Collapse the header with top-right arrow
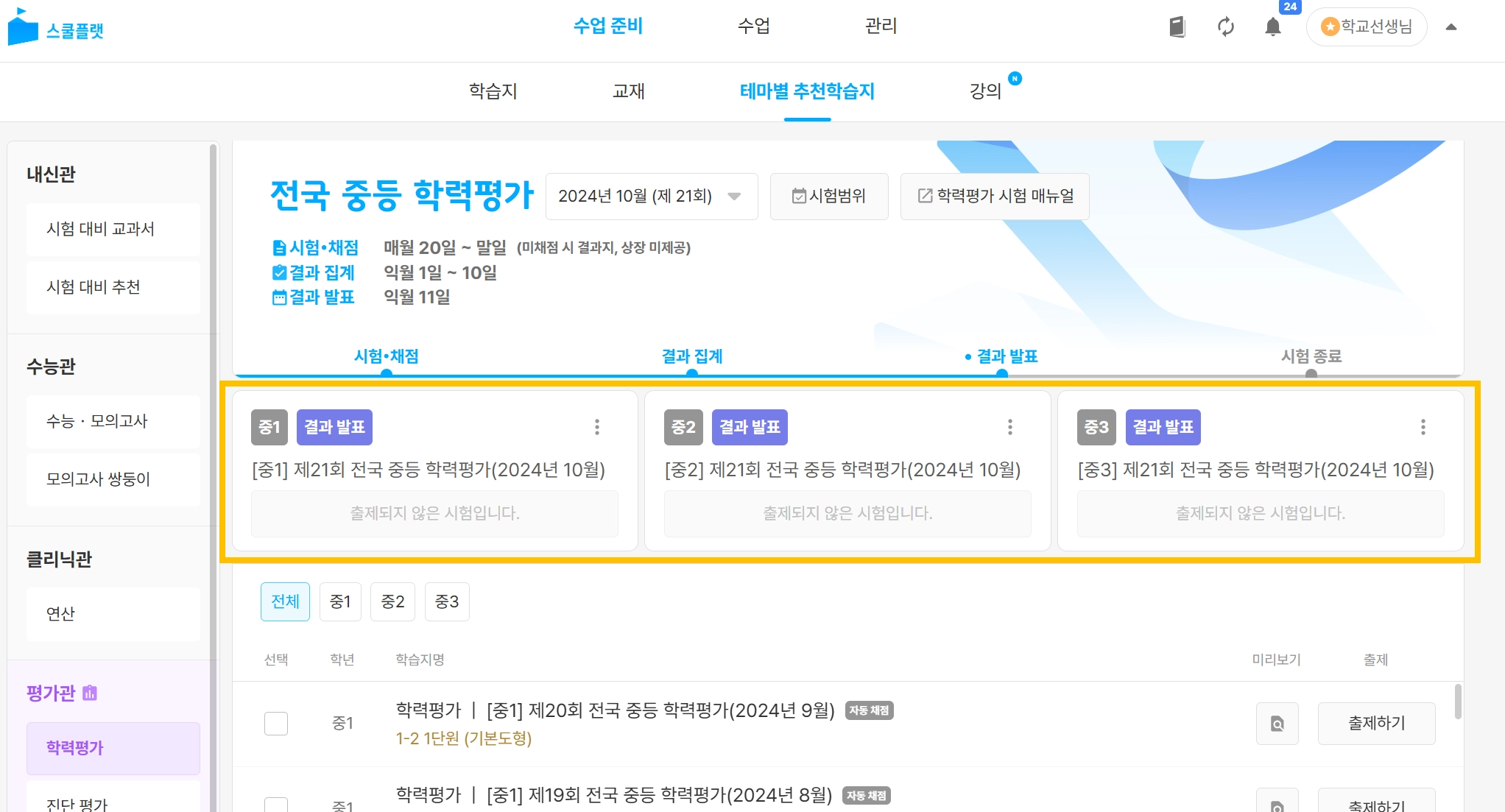The width and height of the screenshot is (1505, 812). pos(1451,27)
